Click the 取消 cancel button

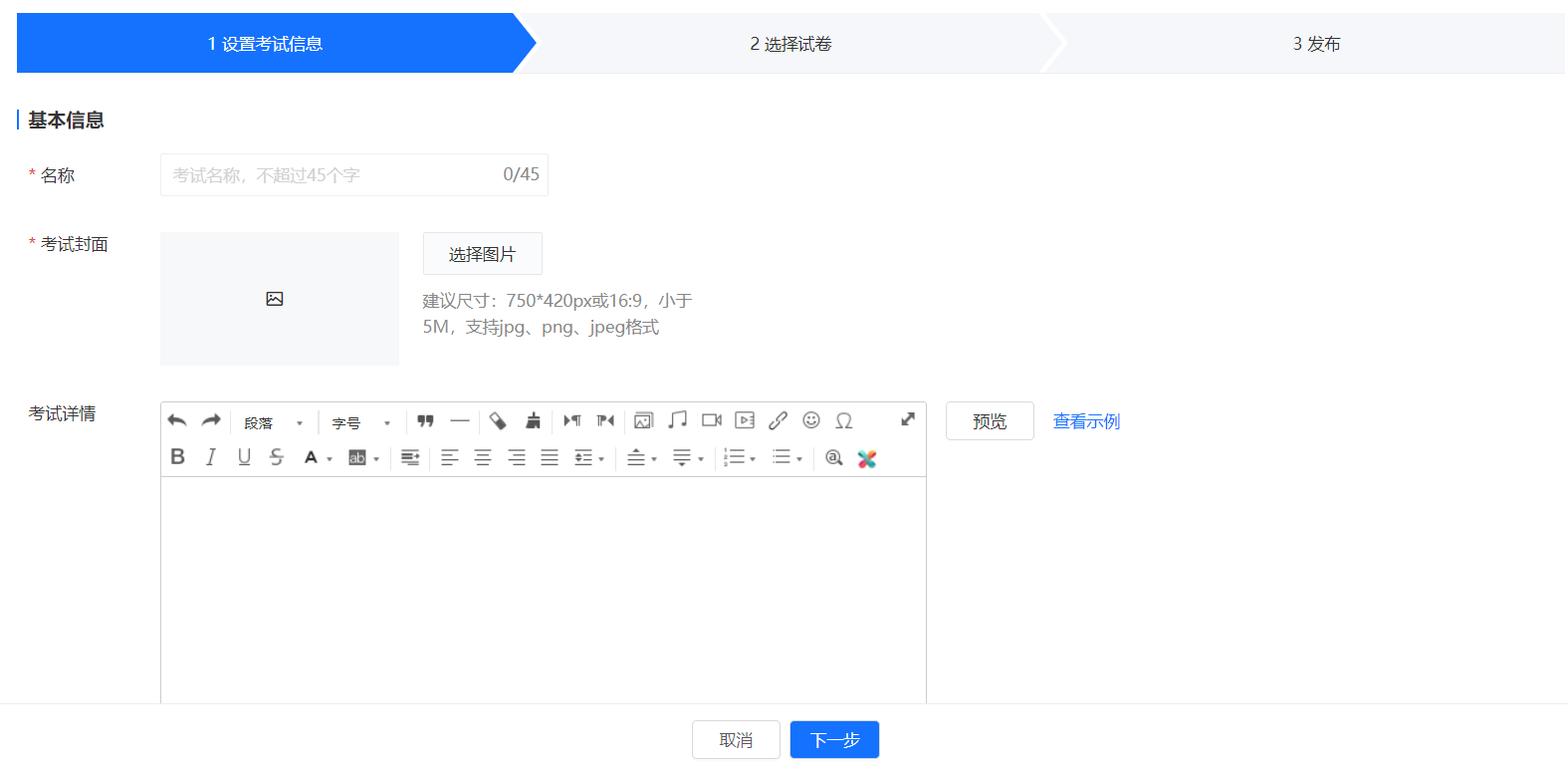tap(736, 740)
